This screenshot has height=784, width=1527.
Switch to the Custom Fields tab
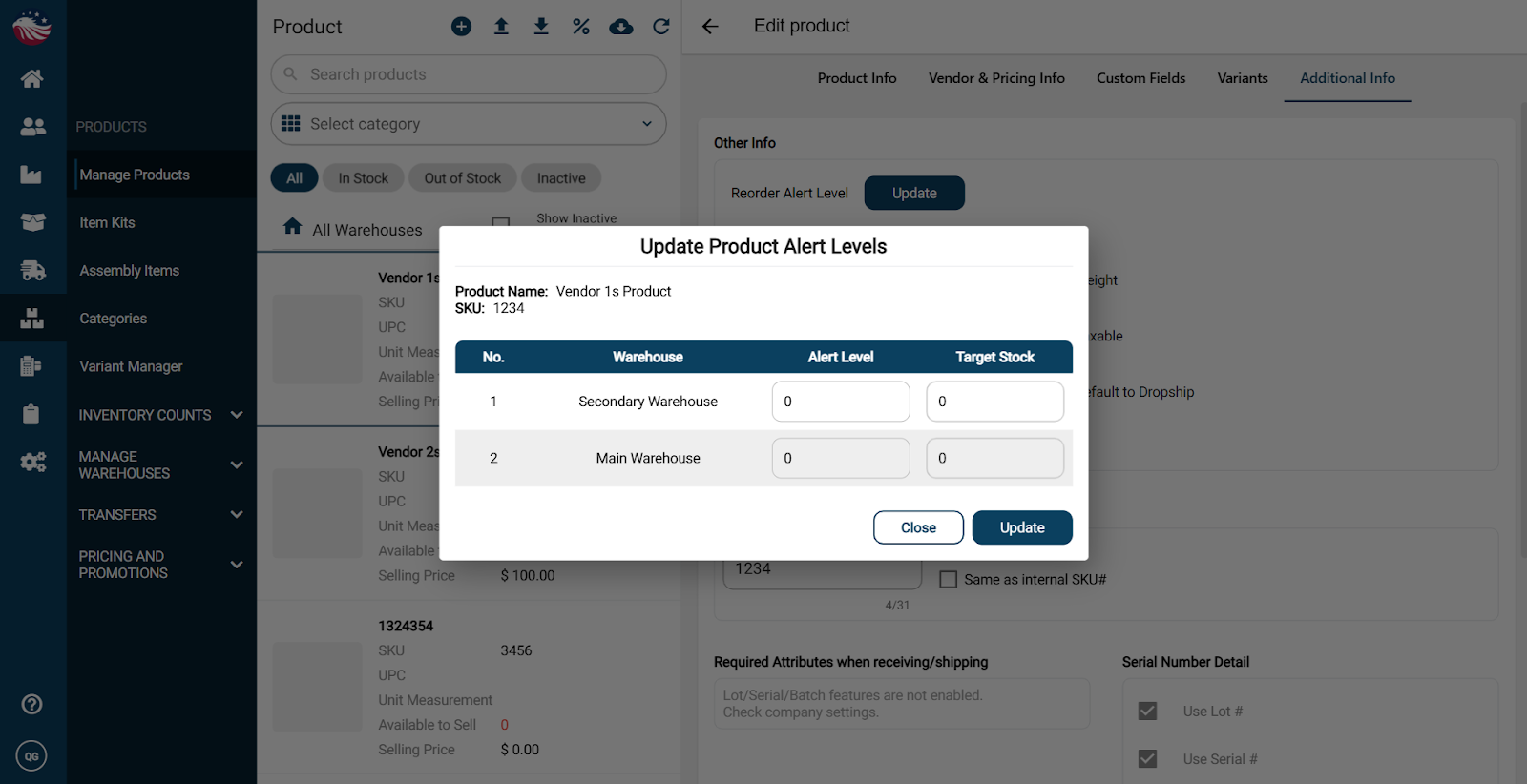(1141, 78)
